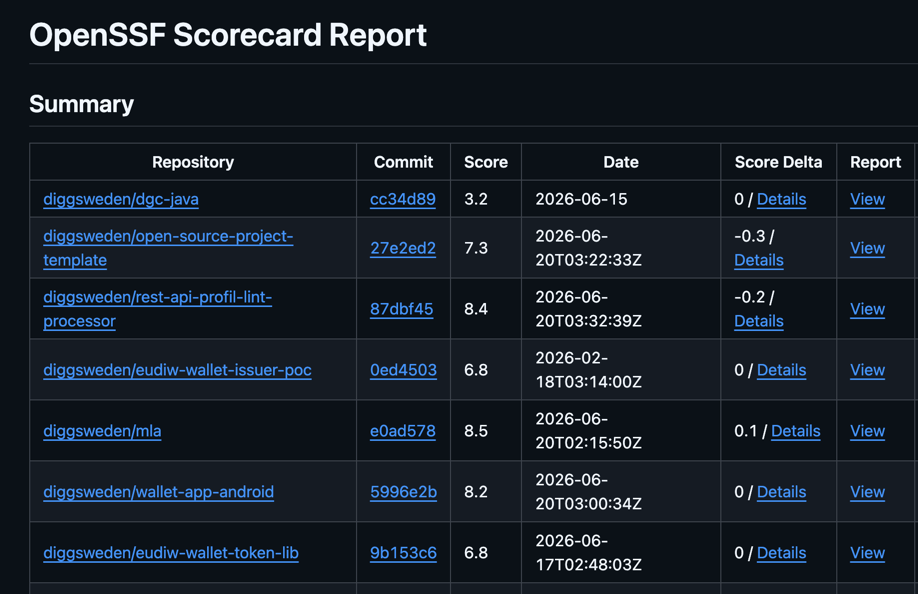Select the date 2026-06-15
The width and height of the screenshot is (918, 594).
click(x=581, y=199)
